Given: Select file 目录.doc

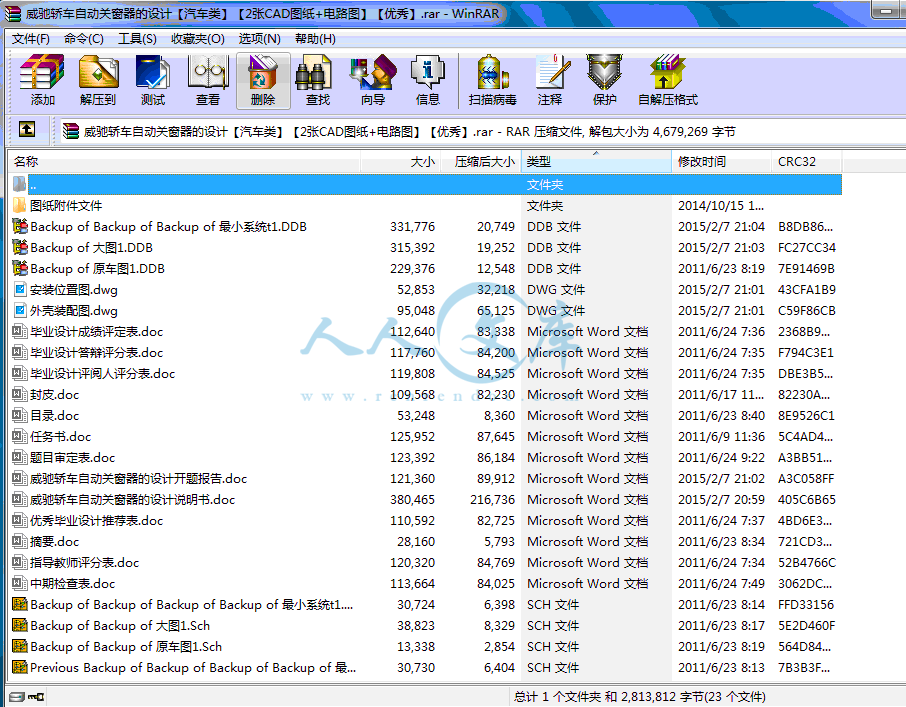Looking at the screenshot, I should pyautogui.click(x=54, y=415).
